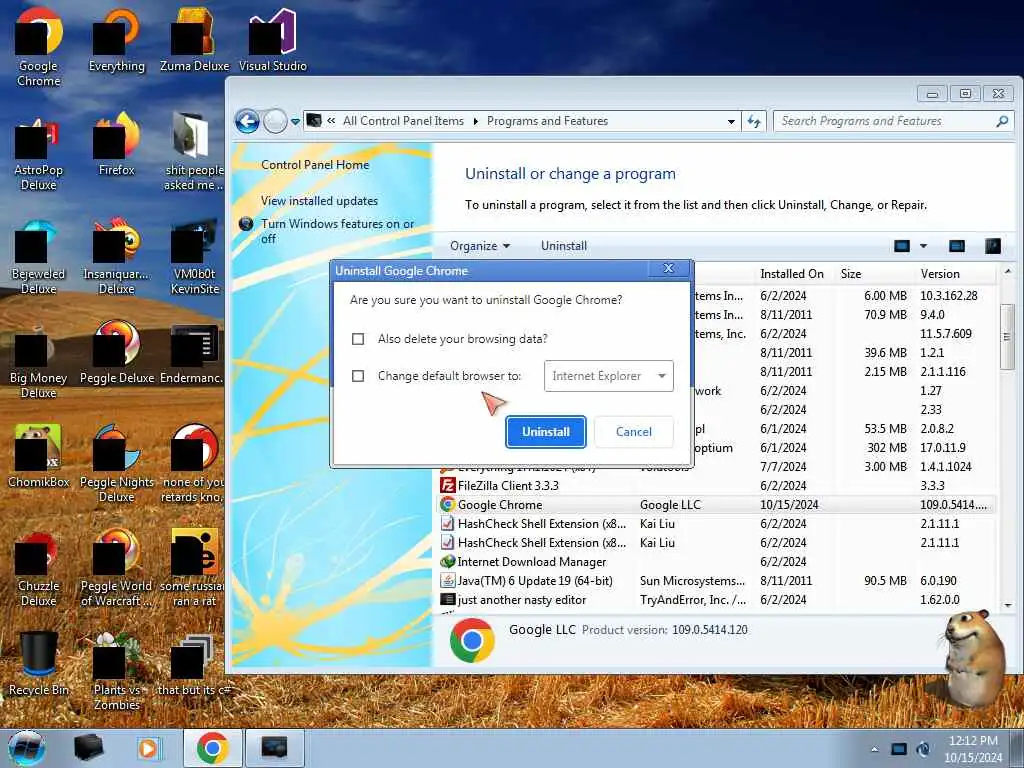Click the refresh button beside address bar

click(x=754, y=121)
